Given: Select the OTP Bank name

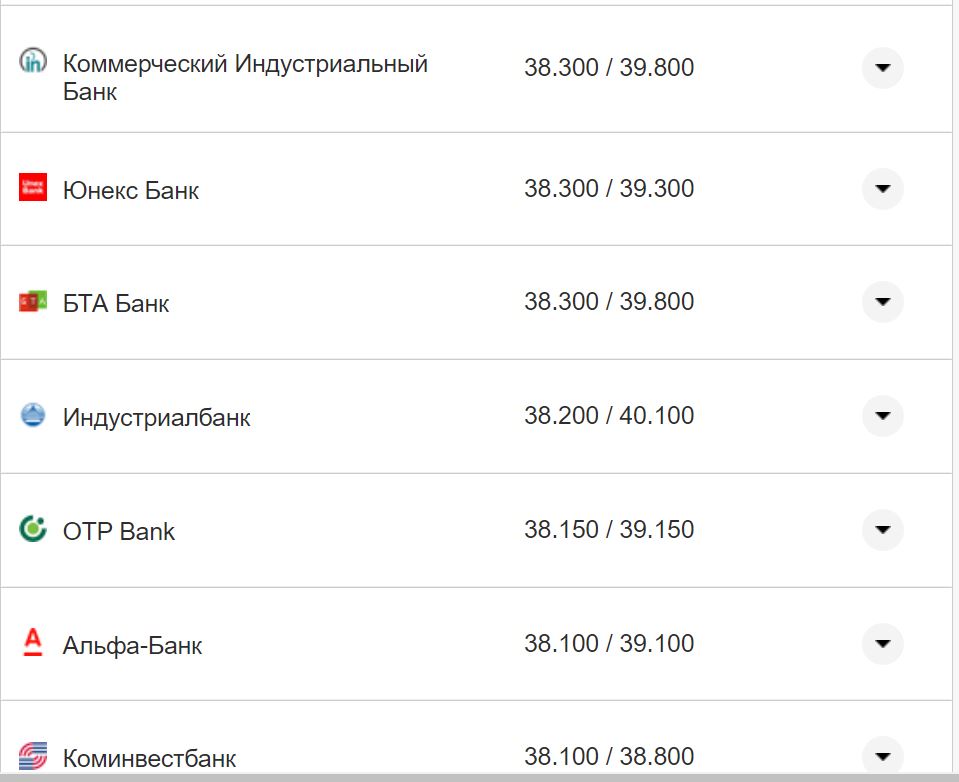Looking at the screenshot, I should coord(120,531).
